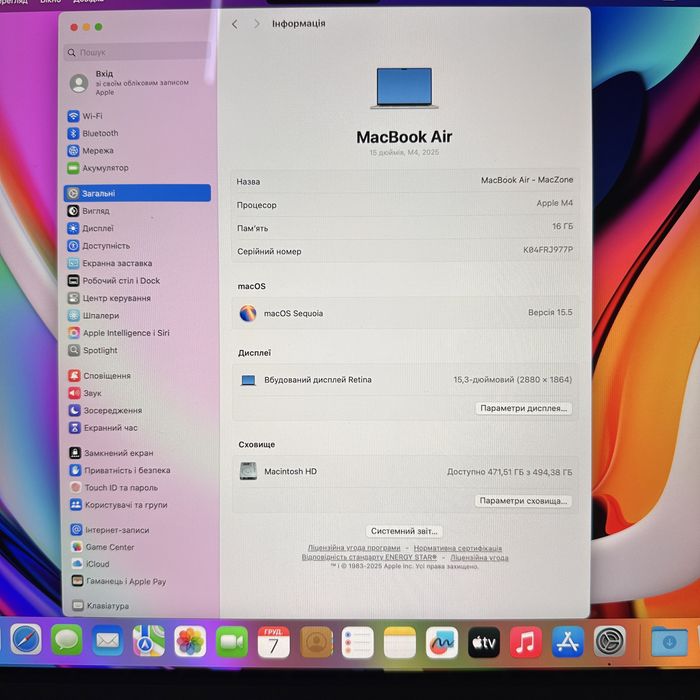Open Акумулятор (Battery) settings

[x=98, y=168]
